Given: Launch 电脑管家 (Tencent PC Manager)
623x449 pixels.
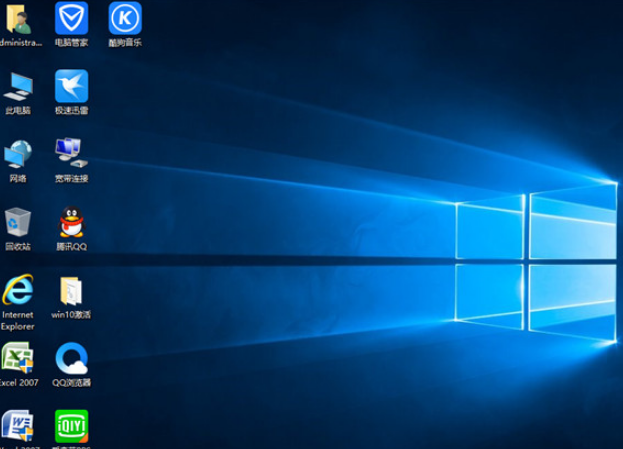Looking at the screenshot, I should coord(71,18).
